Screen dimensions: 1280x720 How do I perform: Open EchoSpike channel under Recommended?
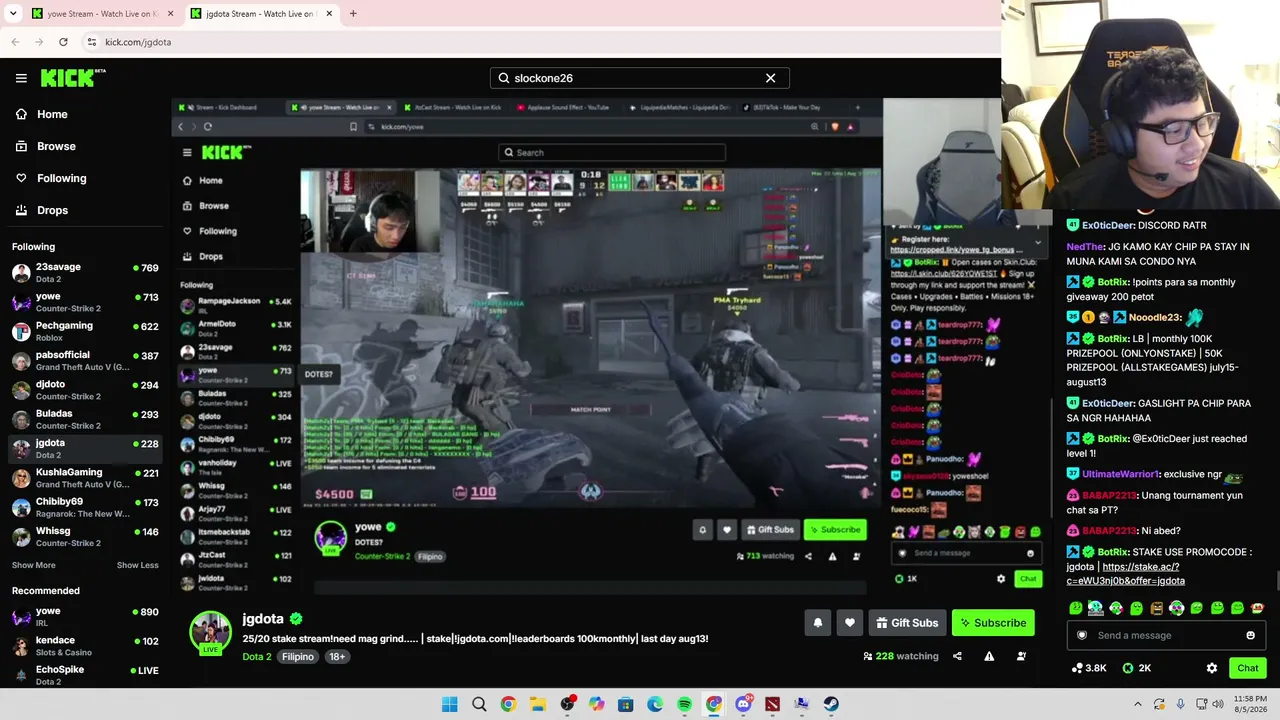pyautogui.click(x=85, y=675)
